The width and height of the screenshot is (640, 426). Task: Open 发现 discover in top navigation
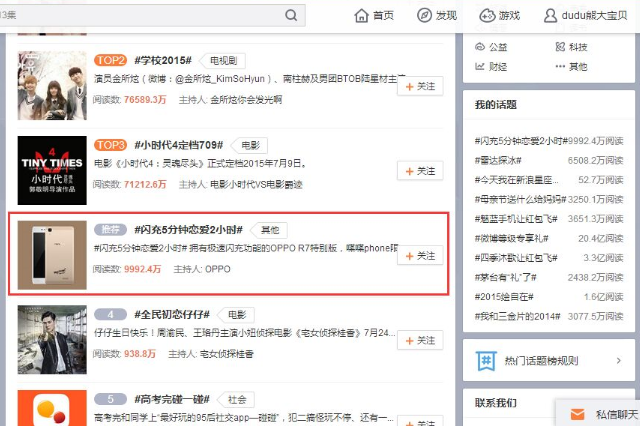[x=437, y=16]
